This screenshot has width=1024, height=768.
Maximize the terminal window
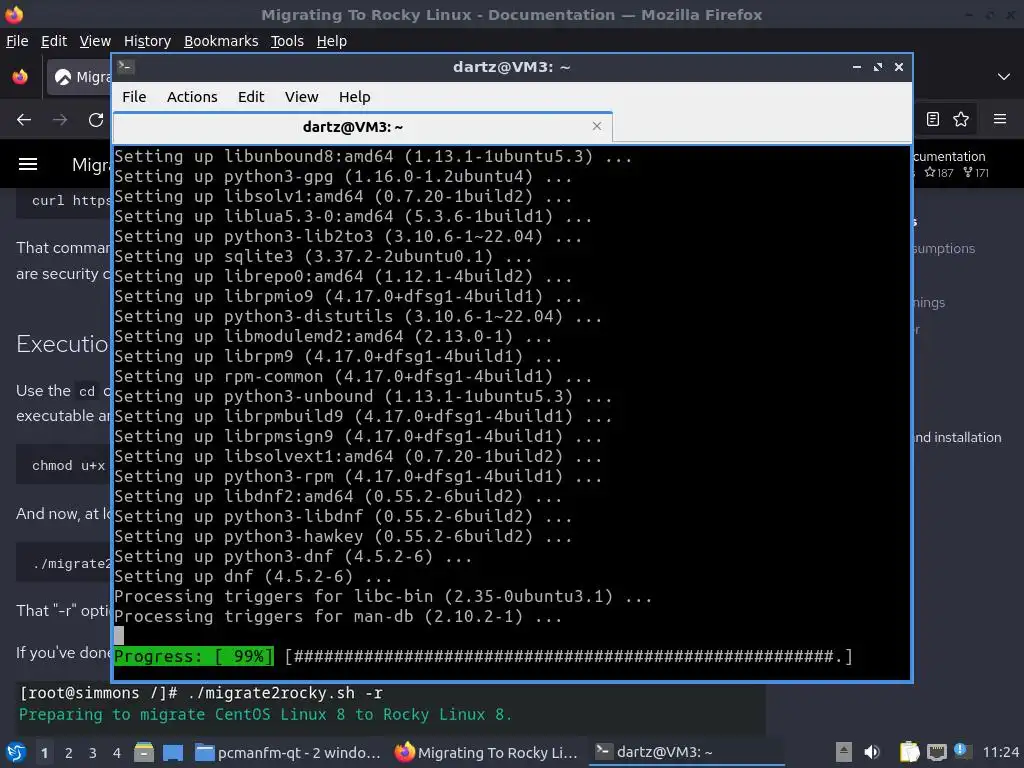878,67
